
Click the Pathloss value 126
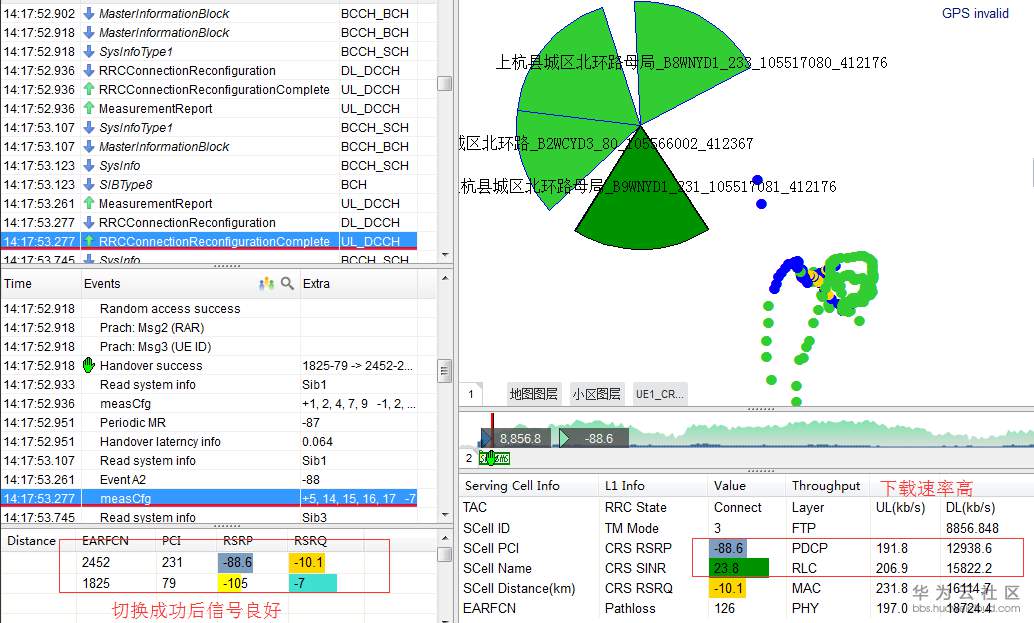pyautogui.click(x=725, y=608)
